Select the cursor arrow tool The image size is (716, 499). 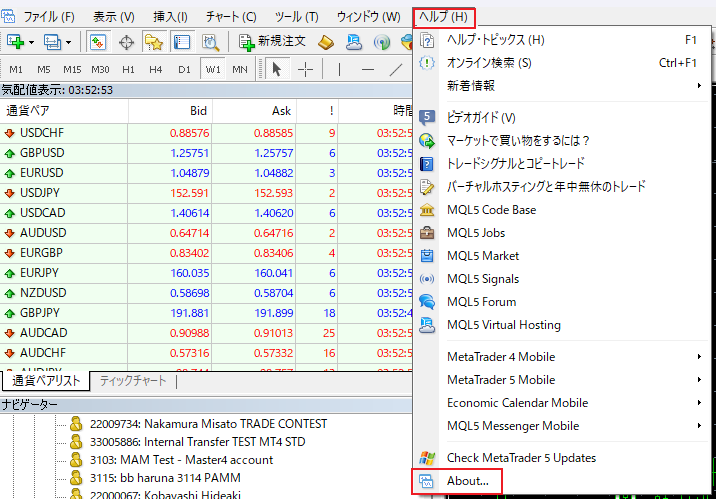277,69
